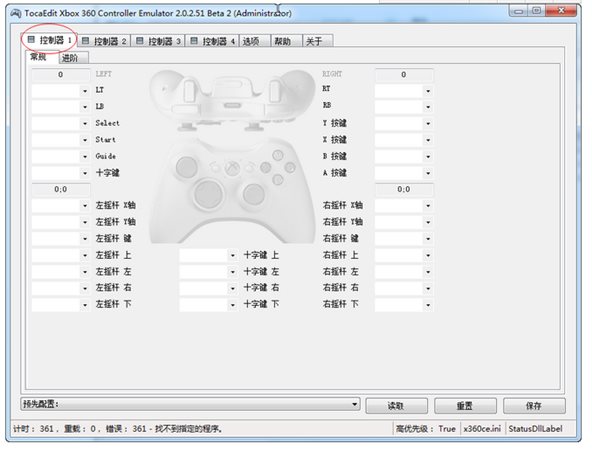Click the 读取 button
592x450 pixels.
pos(396,406)
